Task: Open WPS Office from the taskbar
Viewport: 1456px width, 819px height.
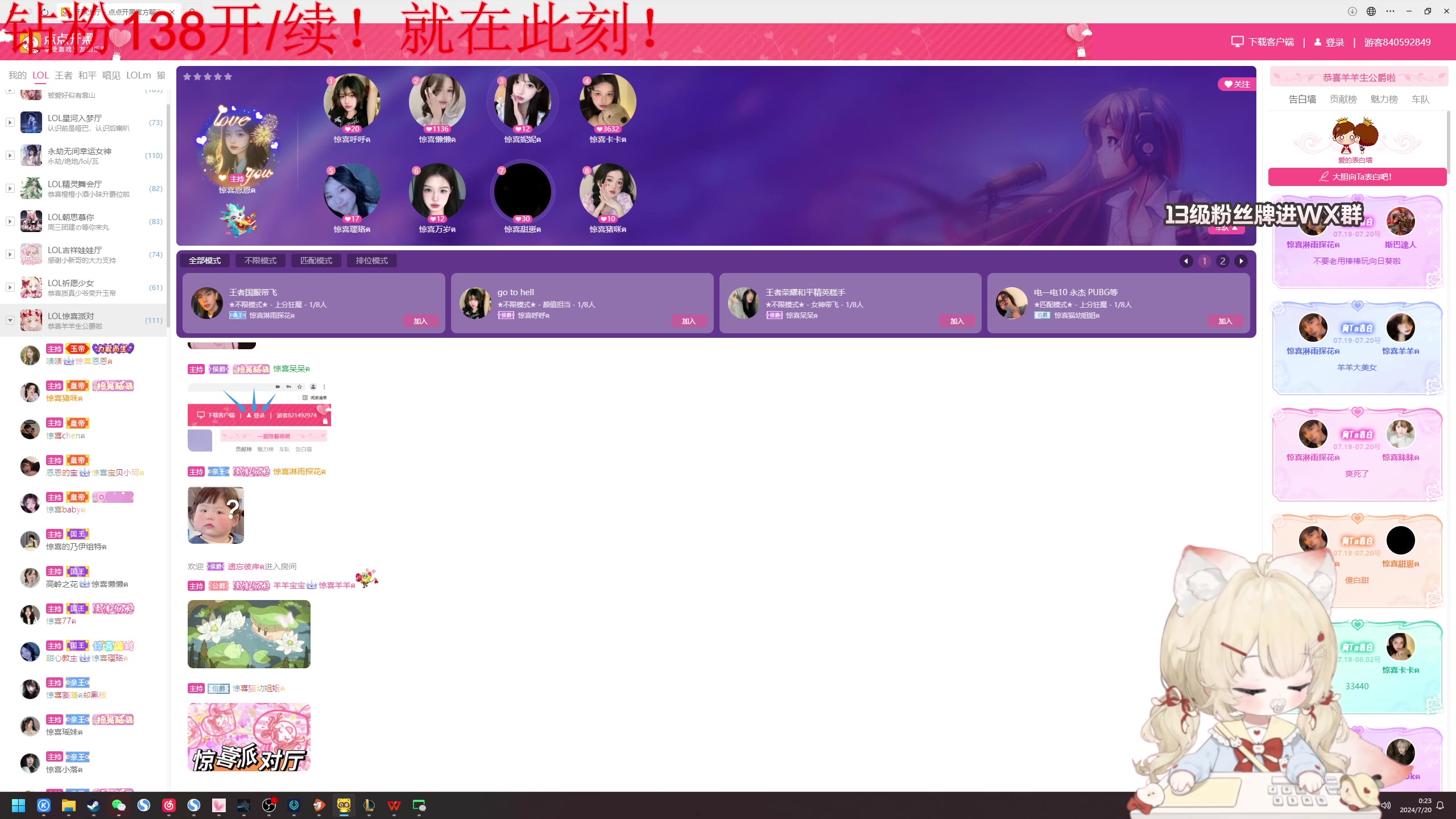Action: click(x=394, y=805)
